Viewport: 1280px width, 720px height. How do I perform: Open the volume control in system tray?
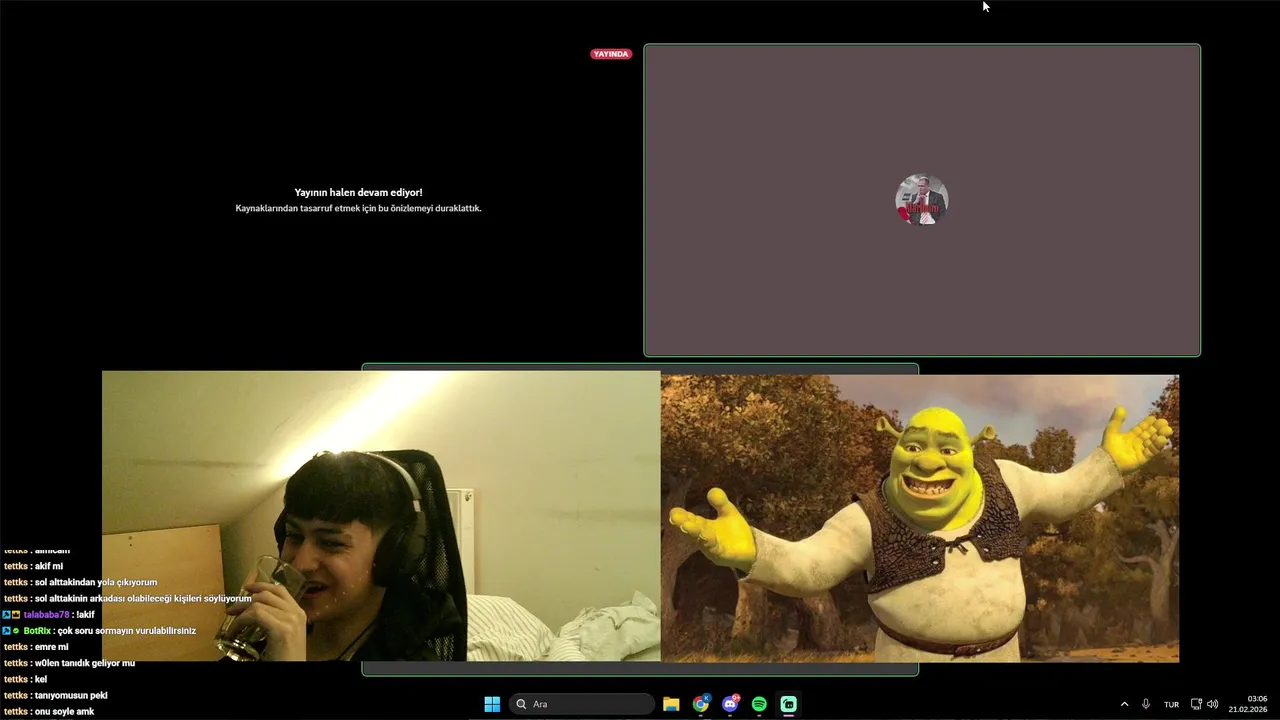click(x=1213, y=704)
